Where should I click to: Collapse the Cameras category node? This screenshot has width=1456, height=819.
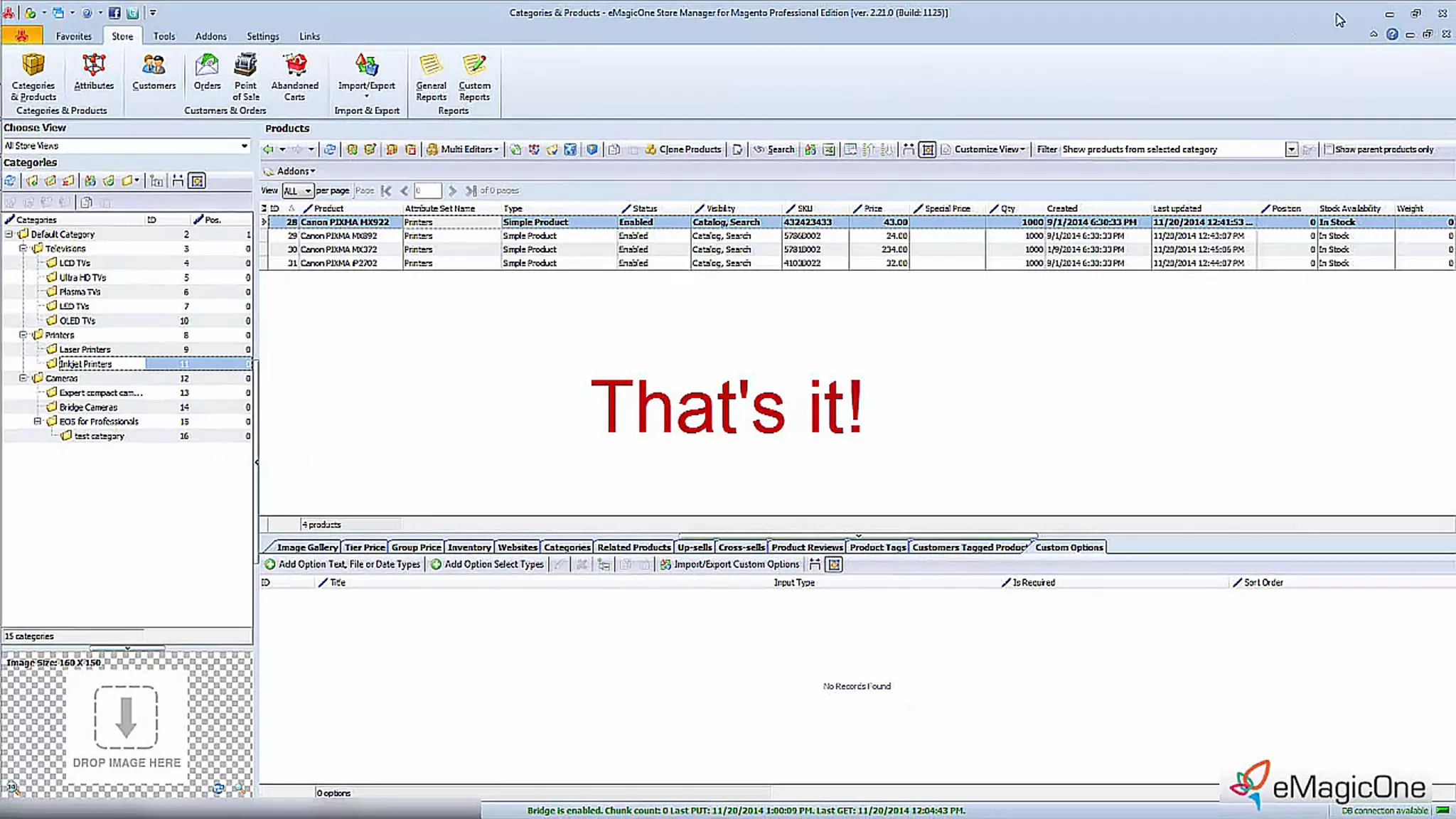(x=23, y=378)
